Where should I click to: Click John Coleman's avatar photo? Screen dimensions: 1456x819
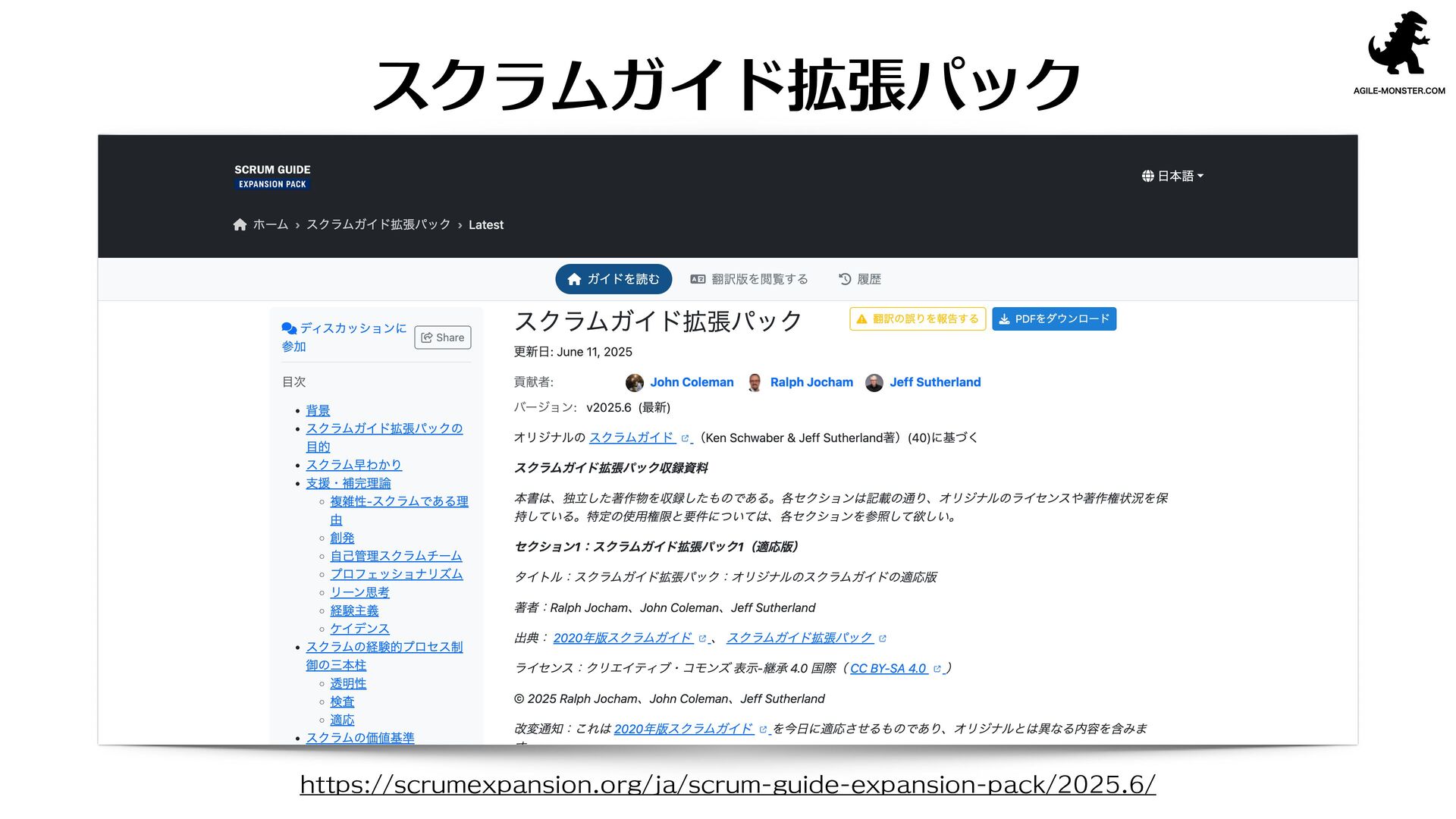point(634,383)
